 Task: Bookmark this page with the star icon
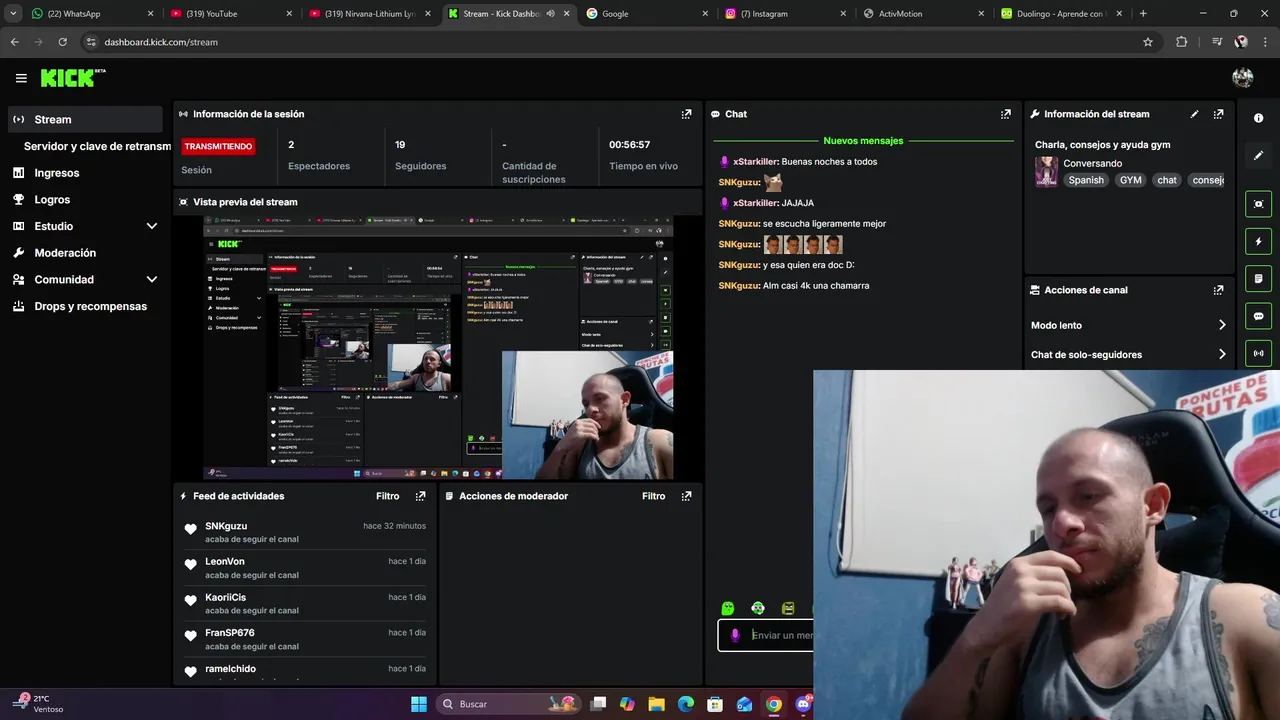pos(1148,42)
